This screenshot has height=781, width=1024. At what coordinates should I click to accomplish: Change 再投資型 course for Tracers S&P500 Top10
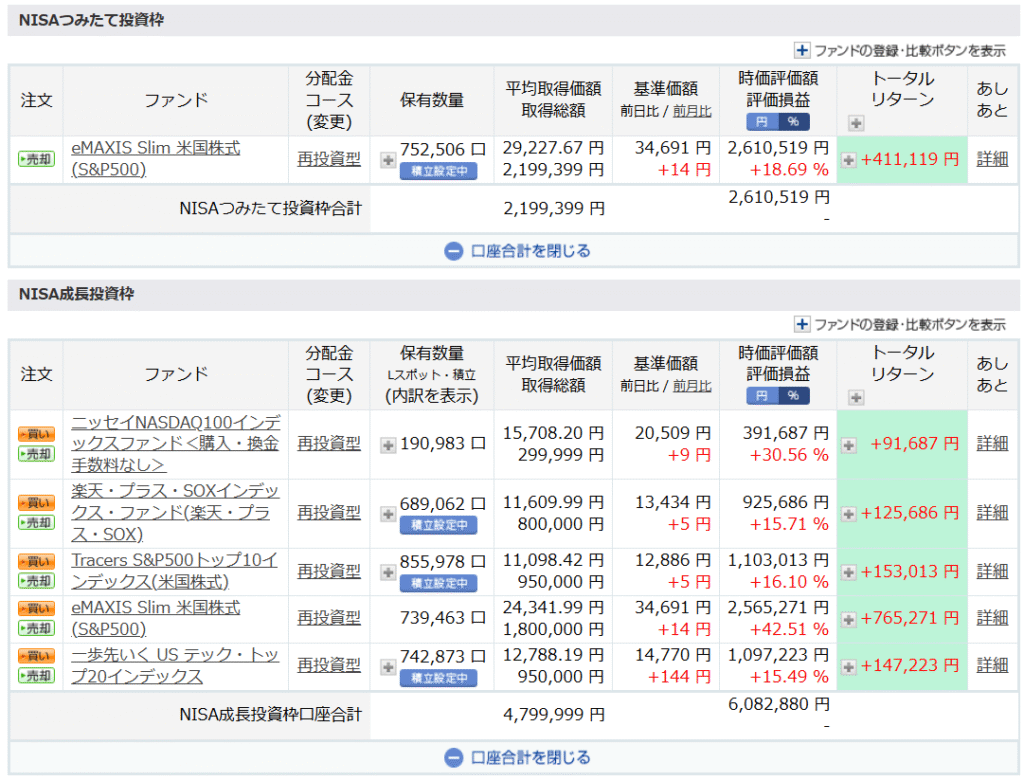pyautogui.click(x=328, y=571)
